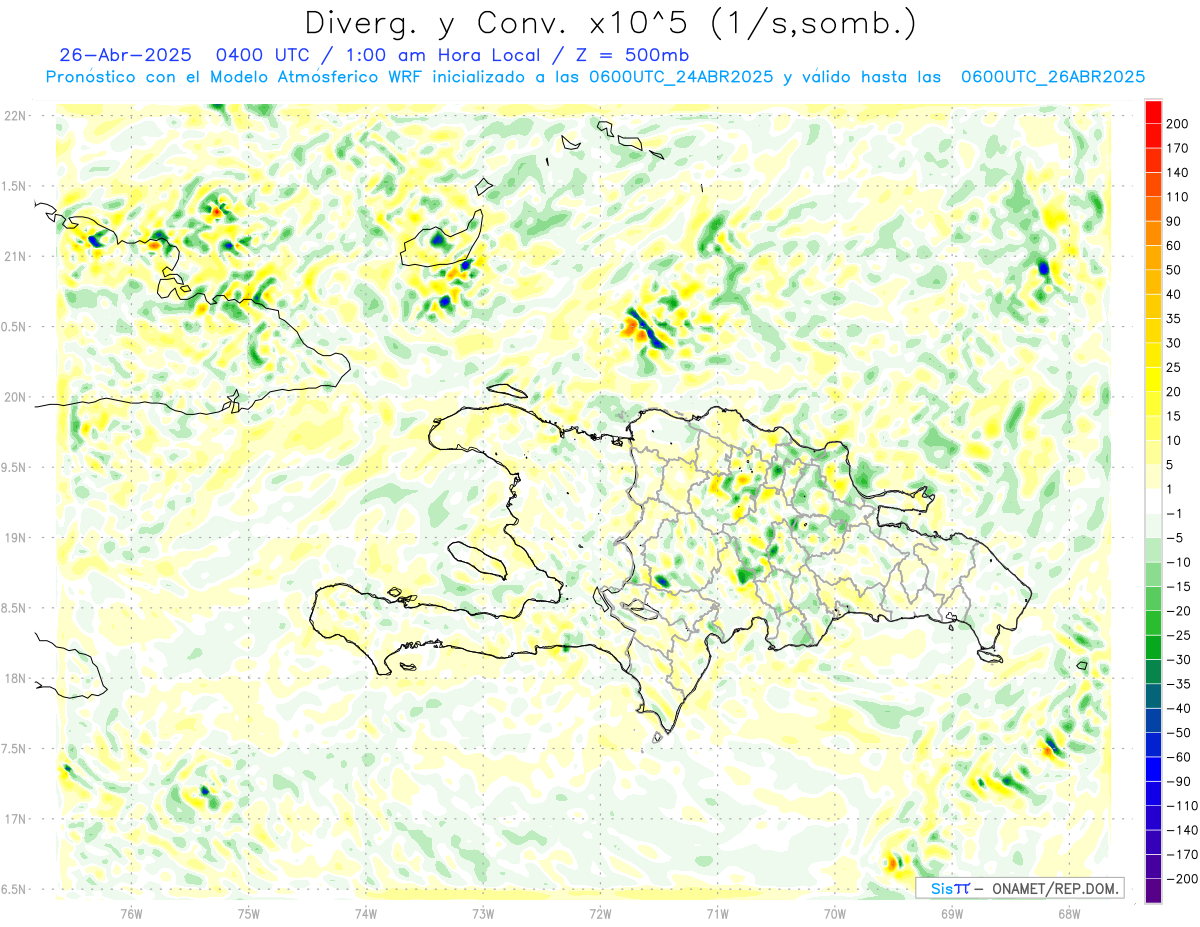
Task: Click the '68W' longitude label
Action: (1069, 913)
